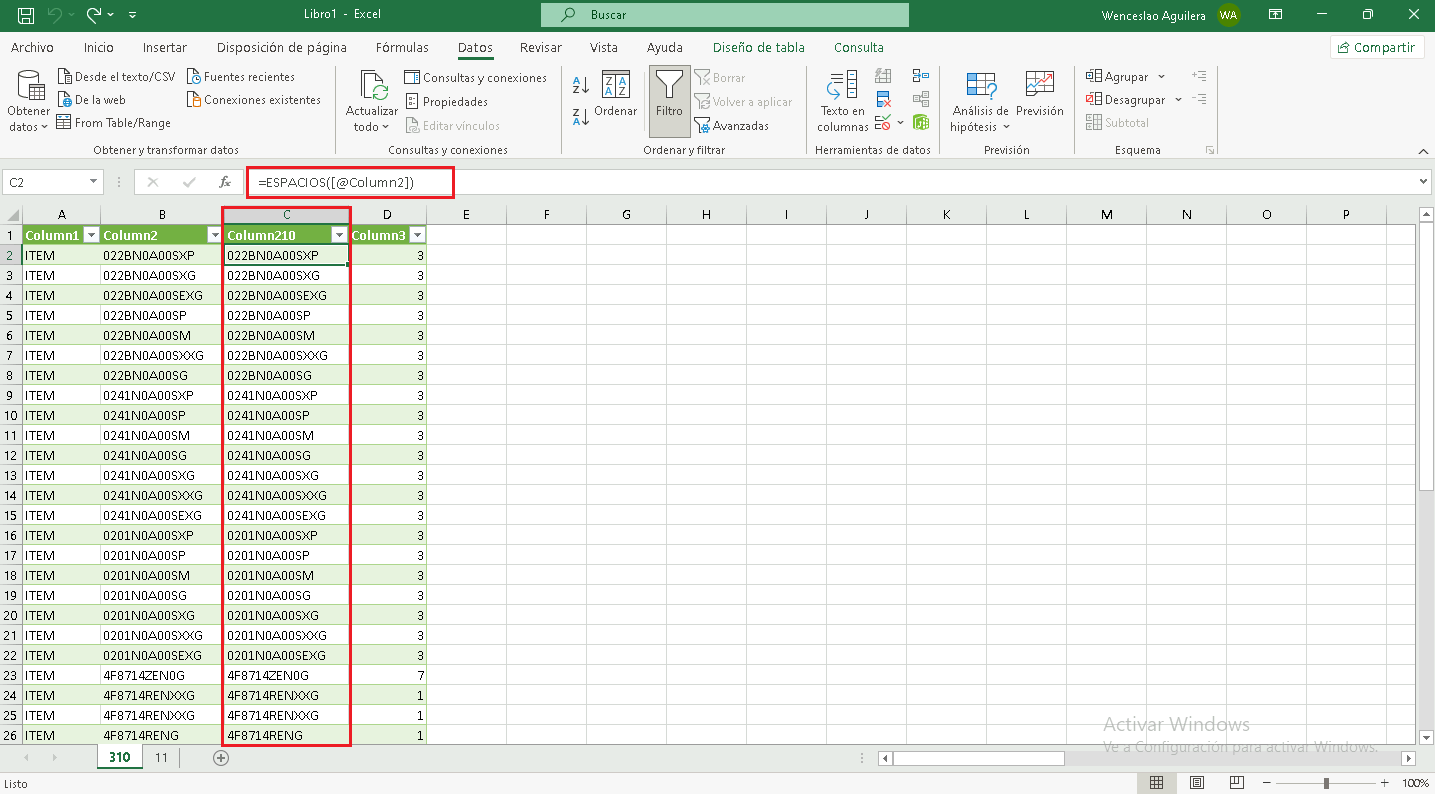This screenshot has width=1435, height=794.
Task: Add a new sheet with plus icon
Action: click(x=221, y=758)
